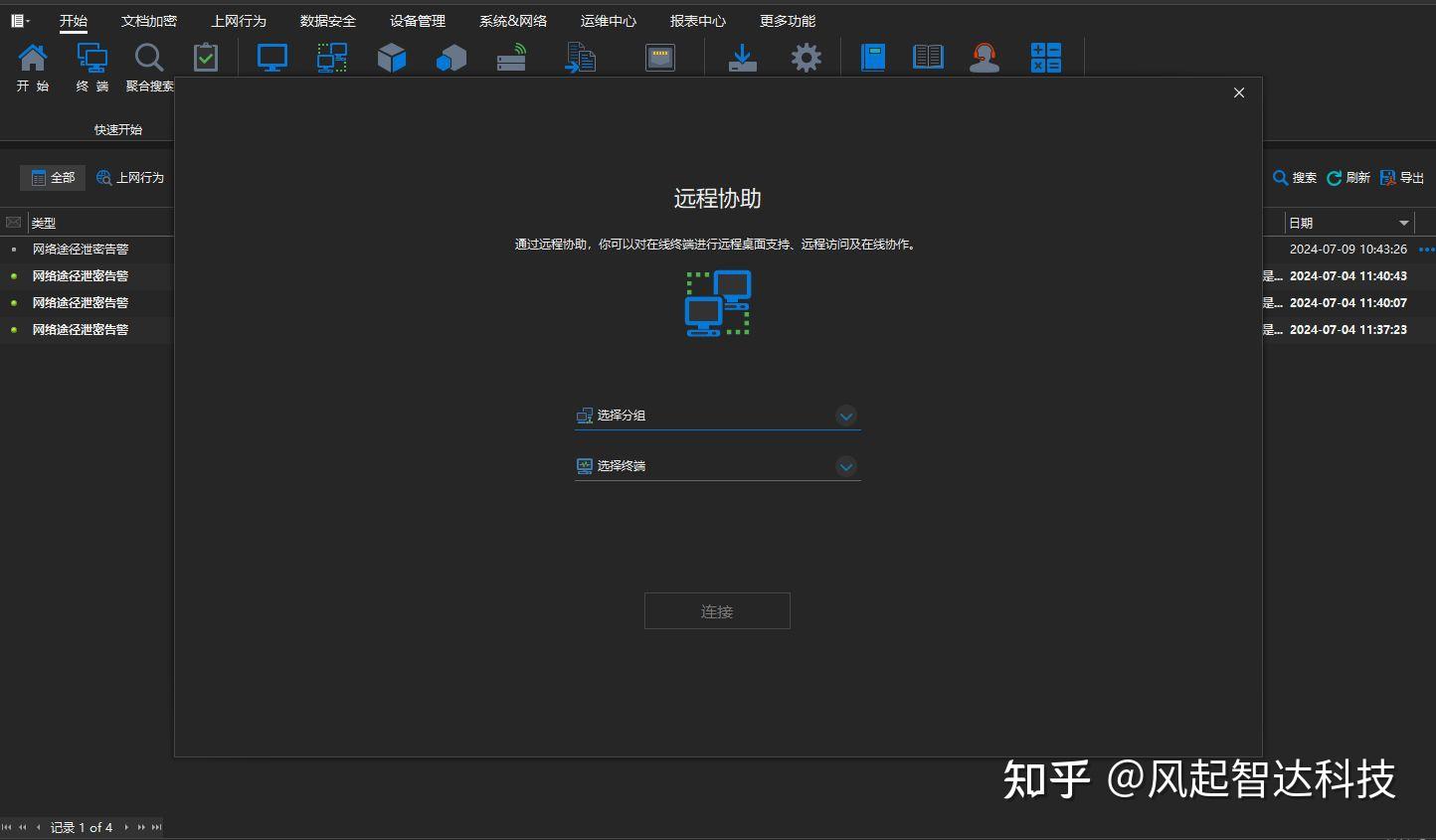Image resolution: width=1436 pixels, height=840 pixels.
Task: Click the wireless server device icon
Action: pyautogui.click(x=511, y=58)
